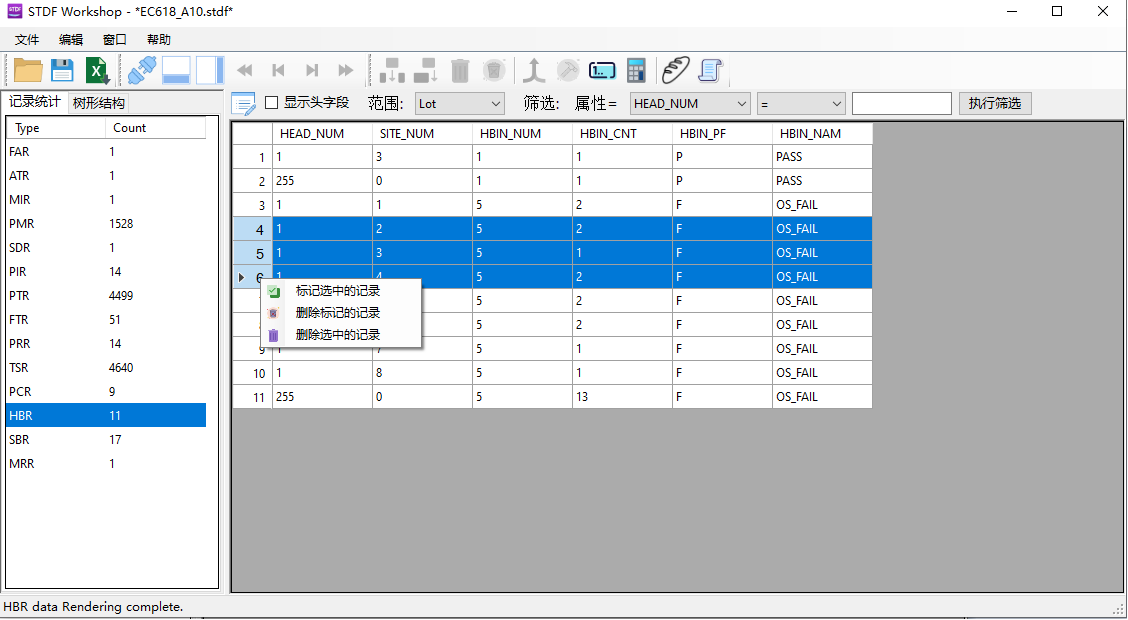Click the plug connection icon
This screenshot has height=620, width=1128.
[x=143, y=70]
